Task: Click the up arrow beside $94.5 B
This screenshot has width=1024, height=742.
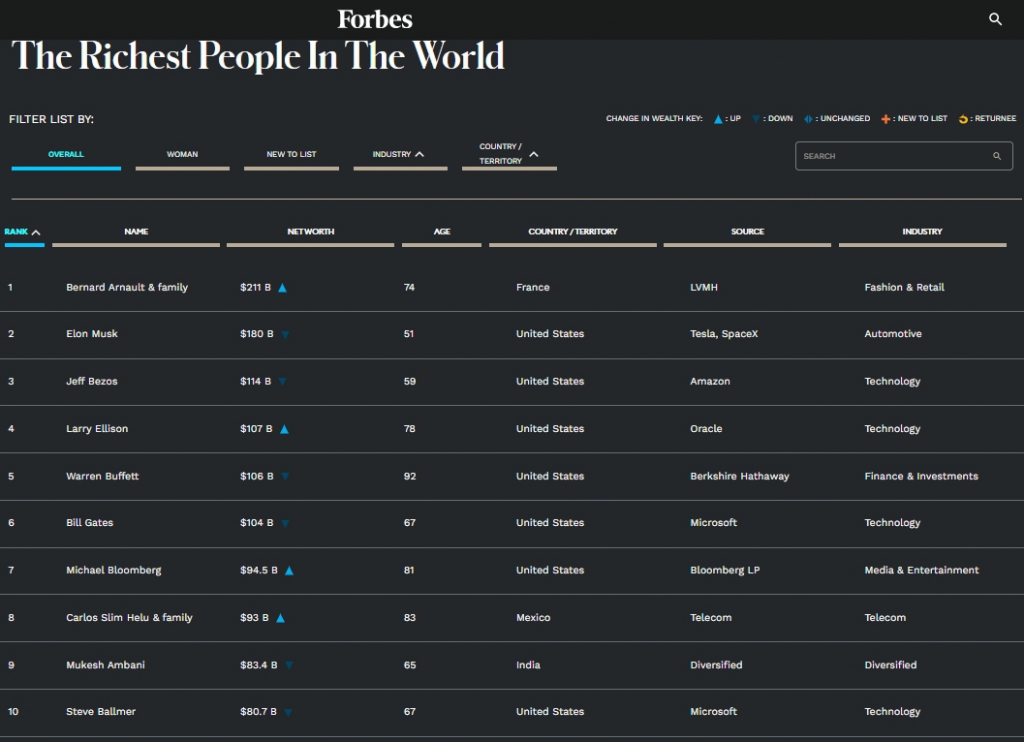Action: [x=289, y=571]
